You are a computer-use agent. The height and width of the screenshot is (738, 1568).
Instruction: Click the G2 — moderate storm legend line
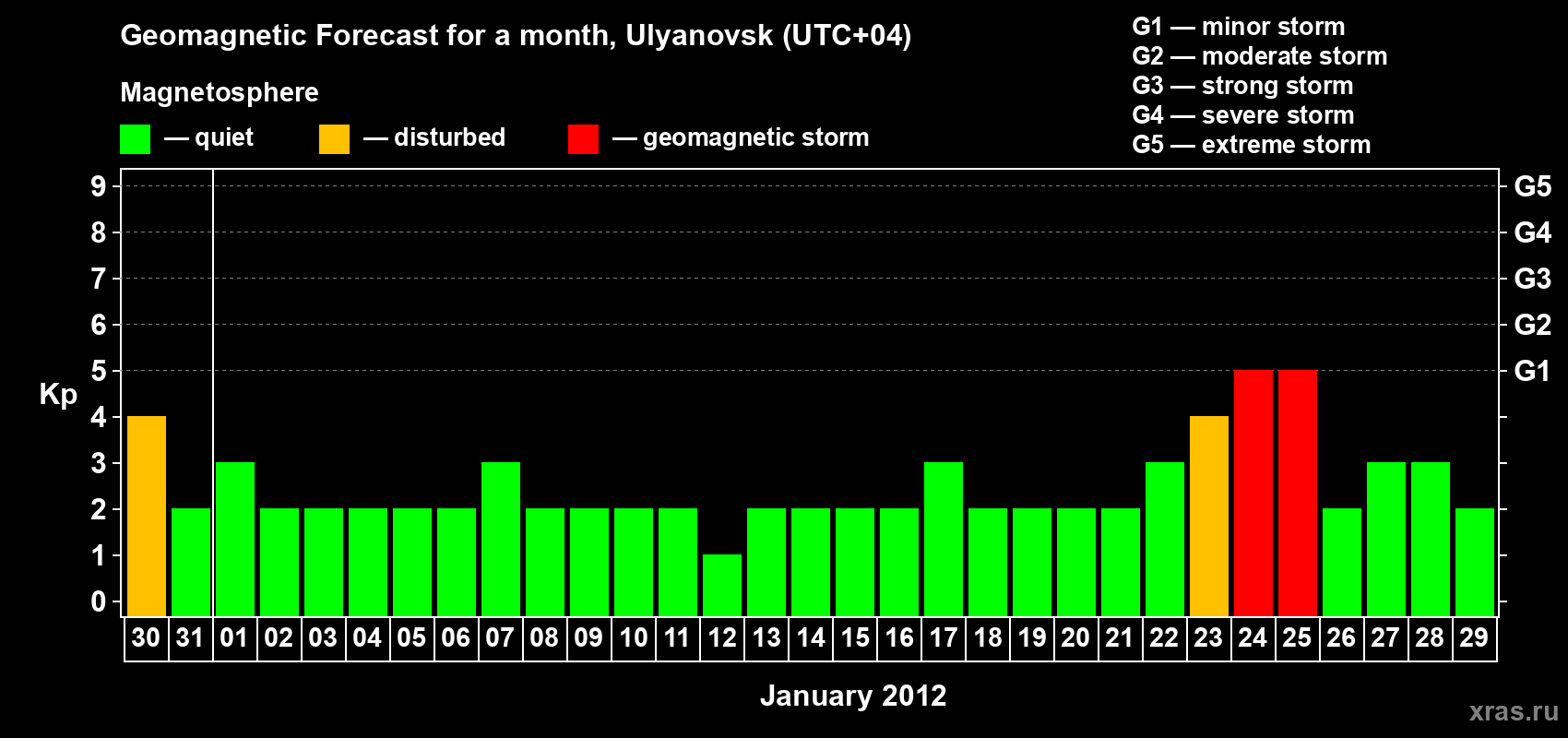pos(1259,56)
